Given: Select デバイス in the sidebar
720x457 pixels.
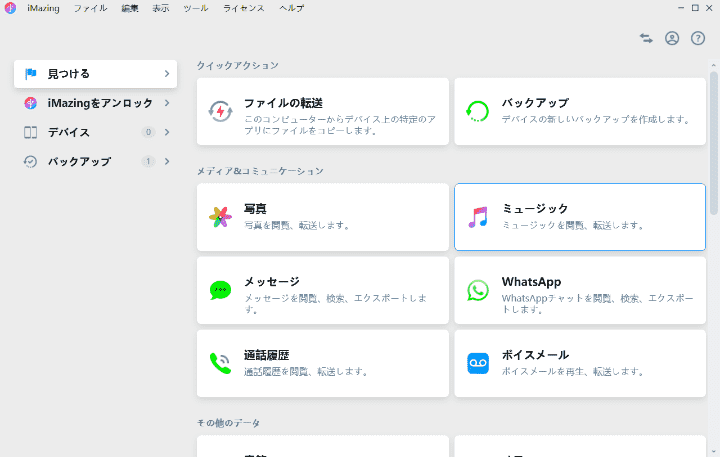Looking at the screenshot, I should tap(96, 132).
